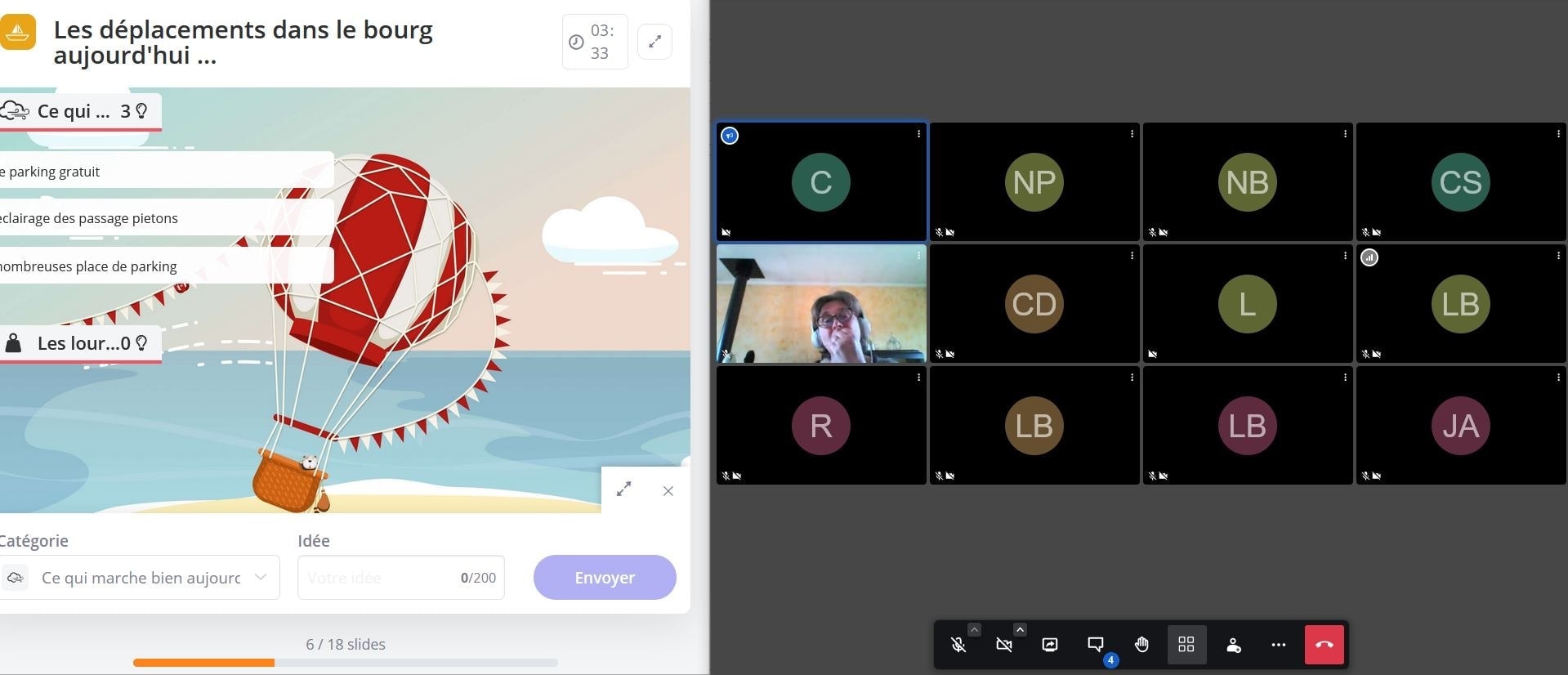Select the 'Ce qui ...' category tab

pyautogui.click(x=80, y=112)
